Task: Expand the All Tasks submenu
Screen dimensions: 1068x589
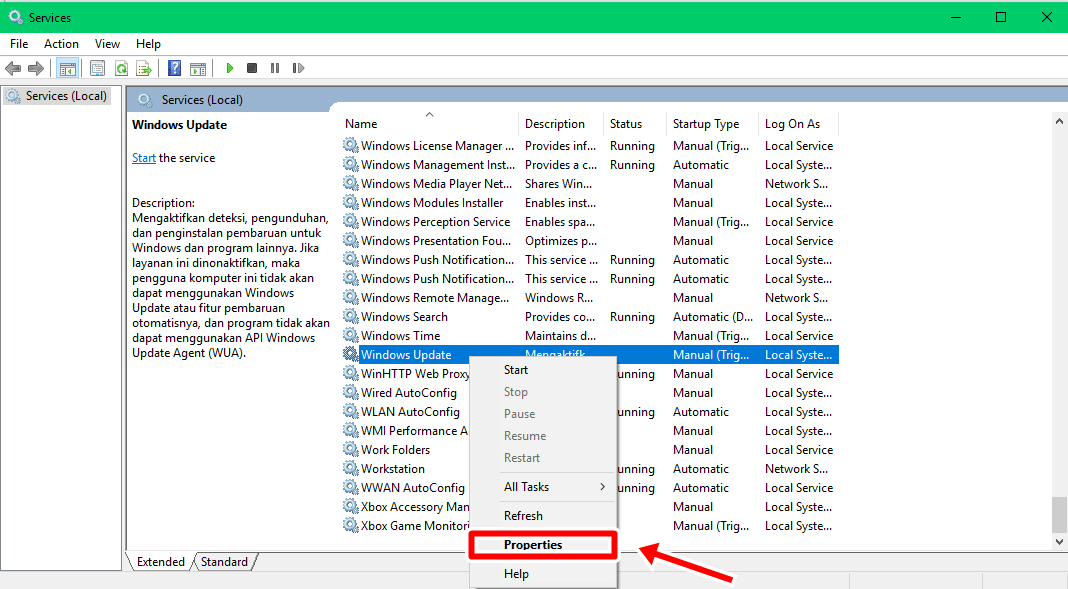Action: pyautogui.click(x=543, y=487)
